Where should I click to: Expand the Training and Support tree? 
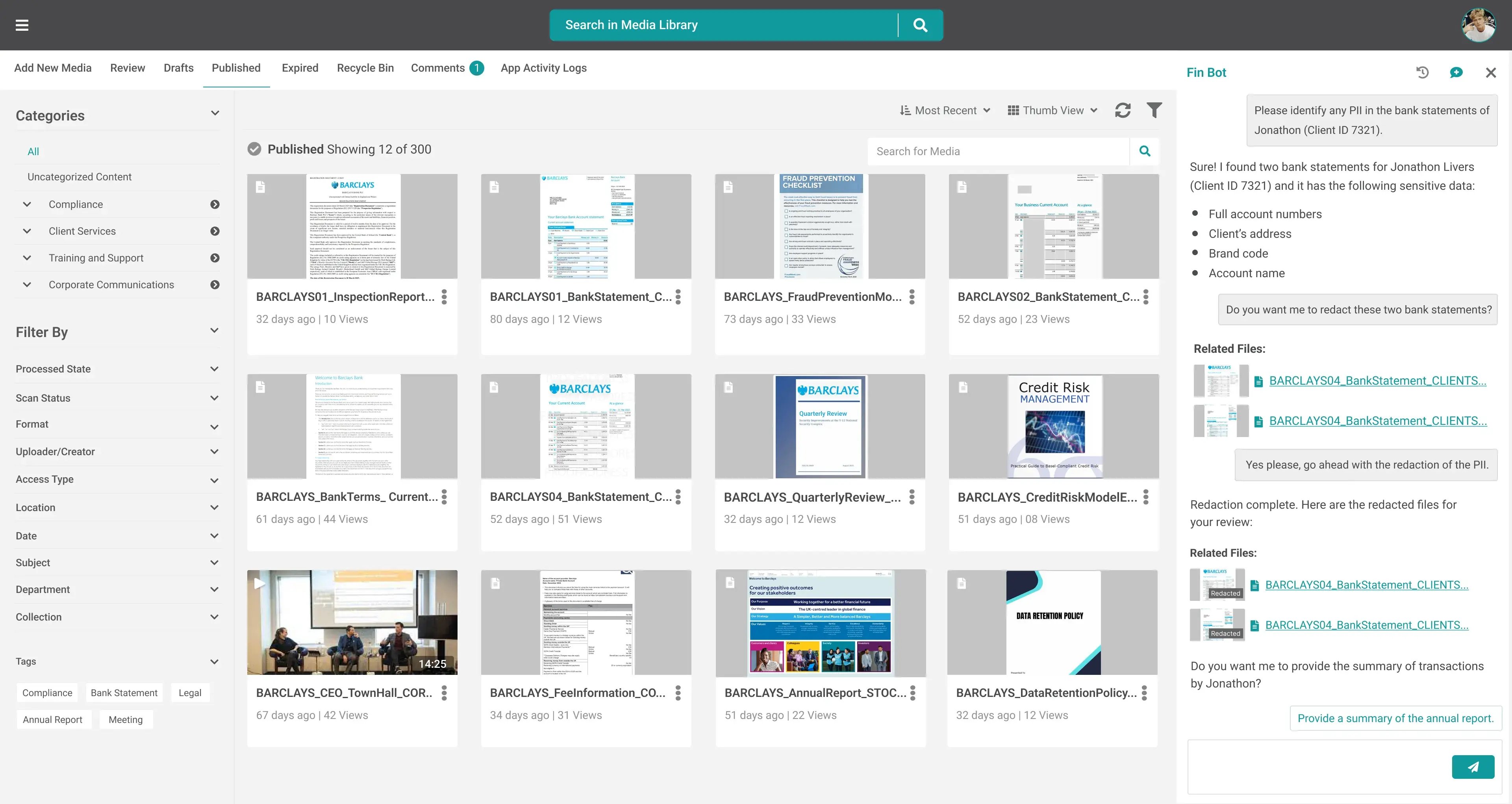[x=27, y=258]
